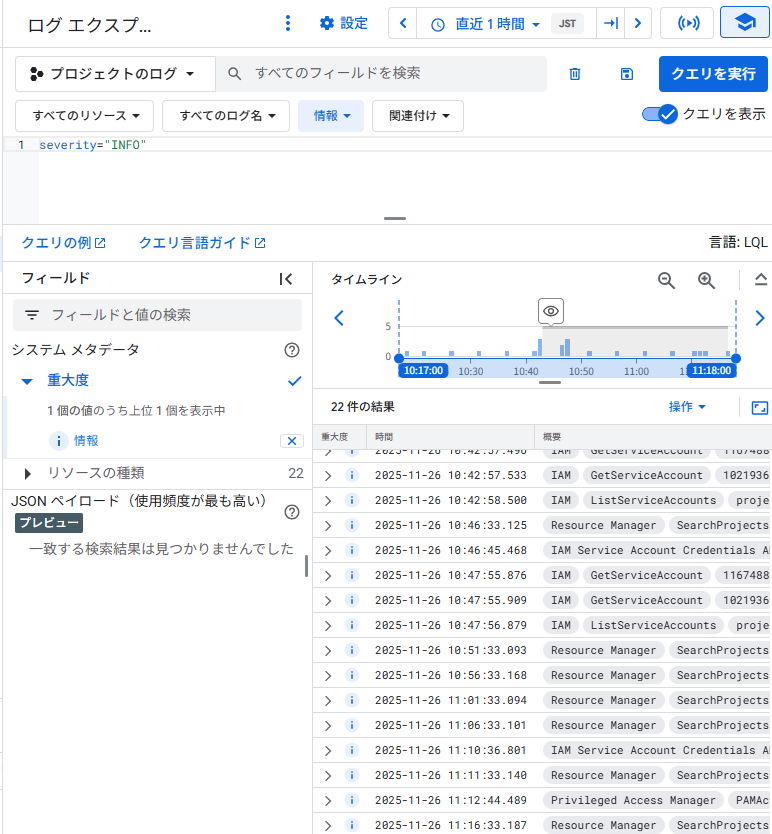Click GetServiceAccount chip on 10:42:57.533 row

click(x=646, y=475)
